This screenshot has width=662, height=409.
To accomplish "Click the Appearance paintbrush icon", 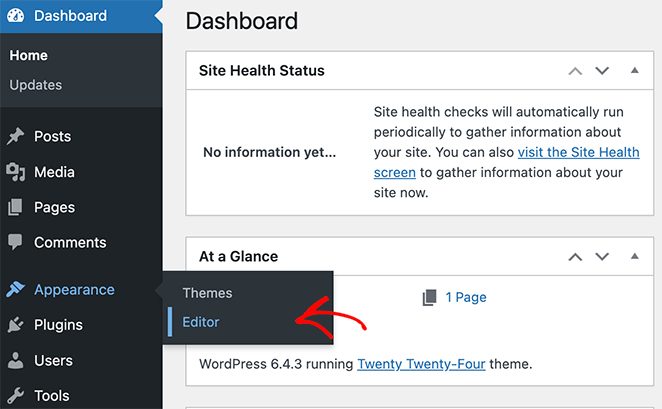I will (16, 290).
